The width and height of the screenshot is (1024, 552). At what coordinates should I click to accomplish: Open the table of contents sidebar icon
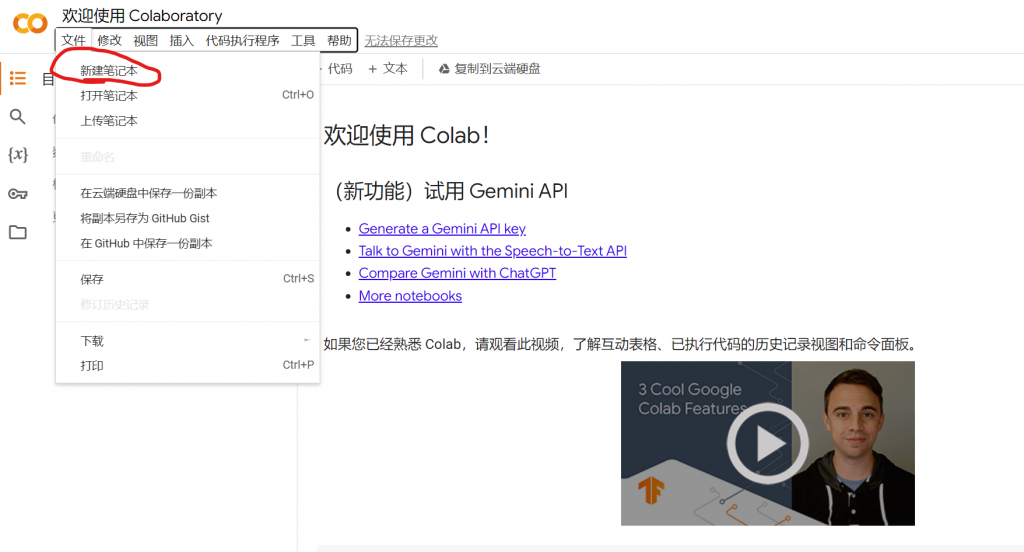coord(18,79)
